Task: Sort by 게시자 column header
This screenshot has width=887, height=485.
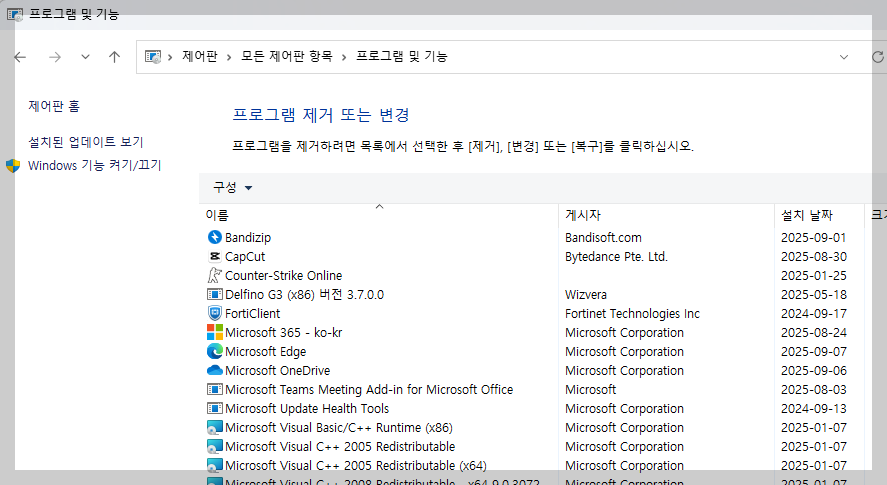Action: (x=666, y=215)
